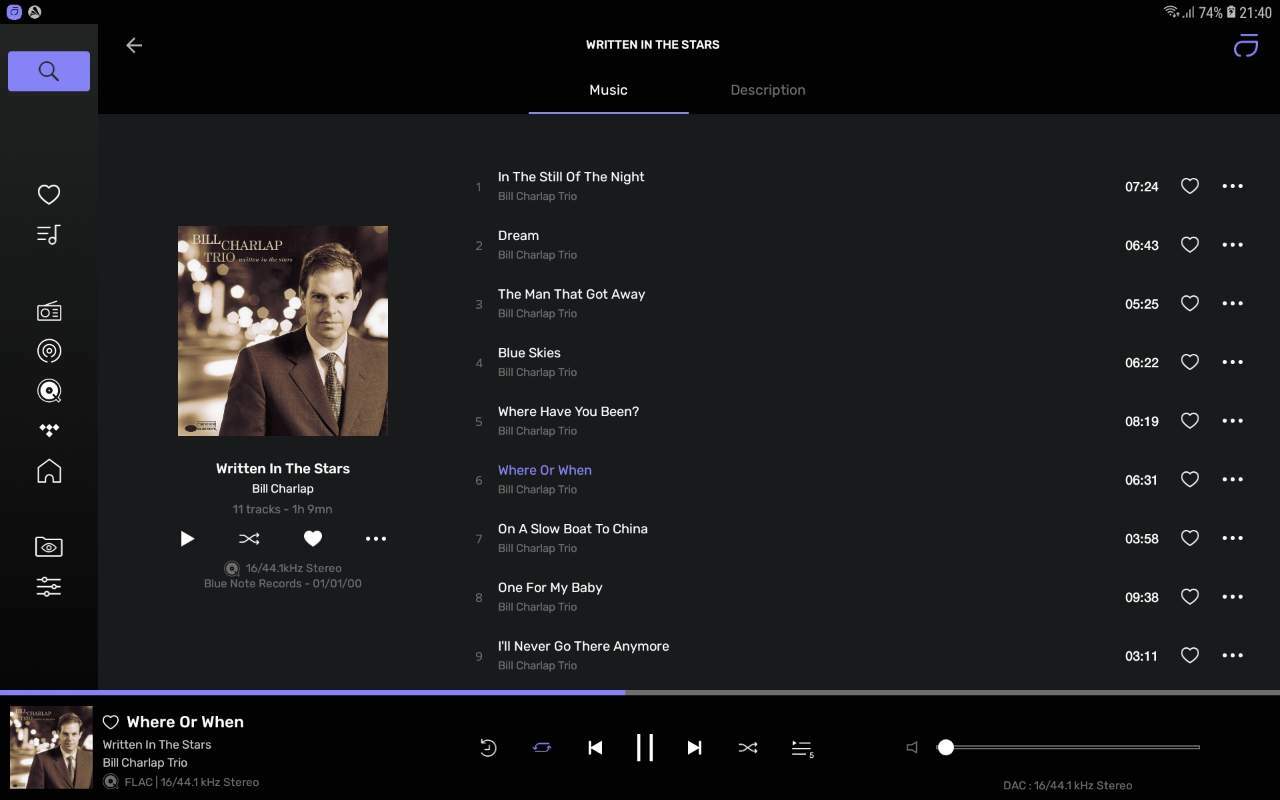
Task: Play the track titled Dream
Action: pyautogui.click(x=518, y=236)
